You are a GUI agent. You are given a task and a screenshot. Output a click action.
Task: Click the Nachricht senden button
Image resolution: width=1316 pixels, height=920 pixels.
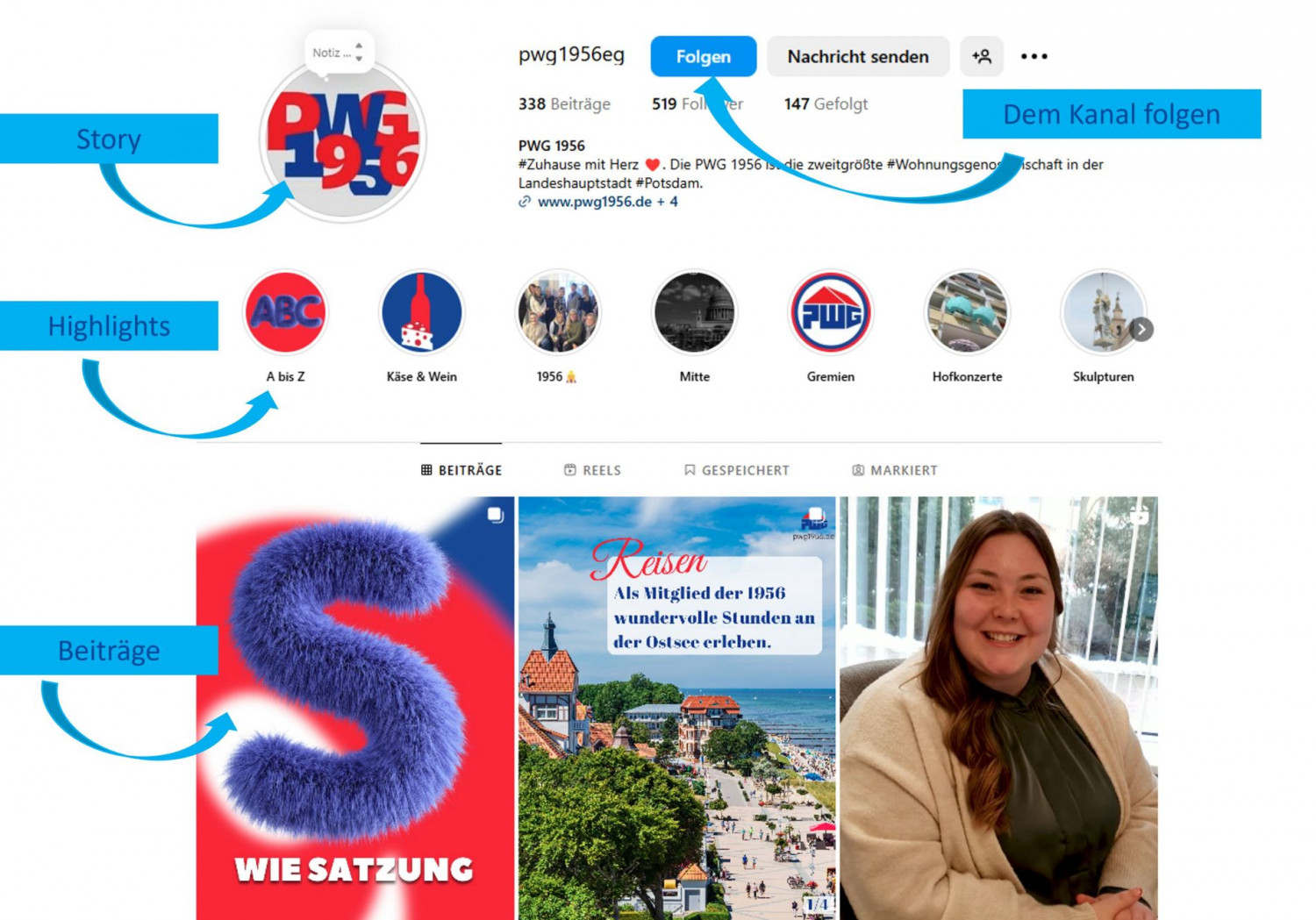858,56
